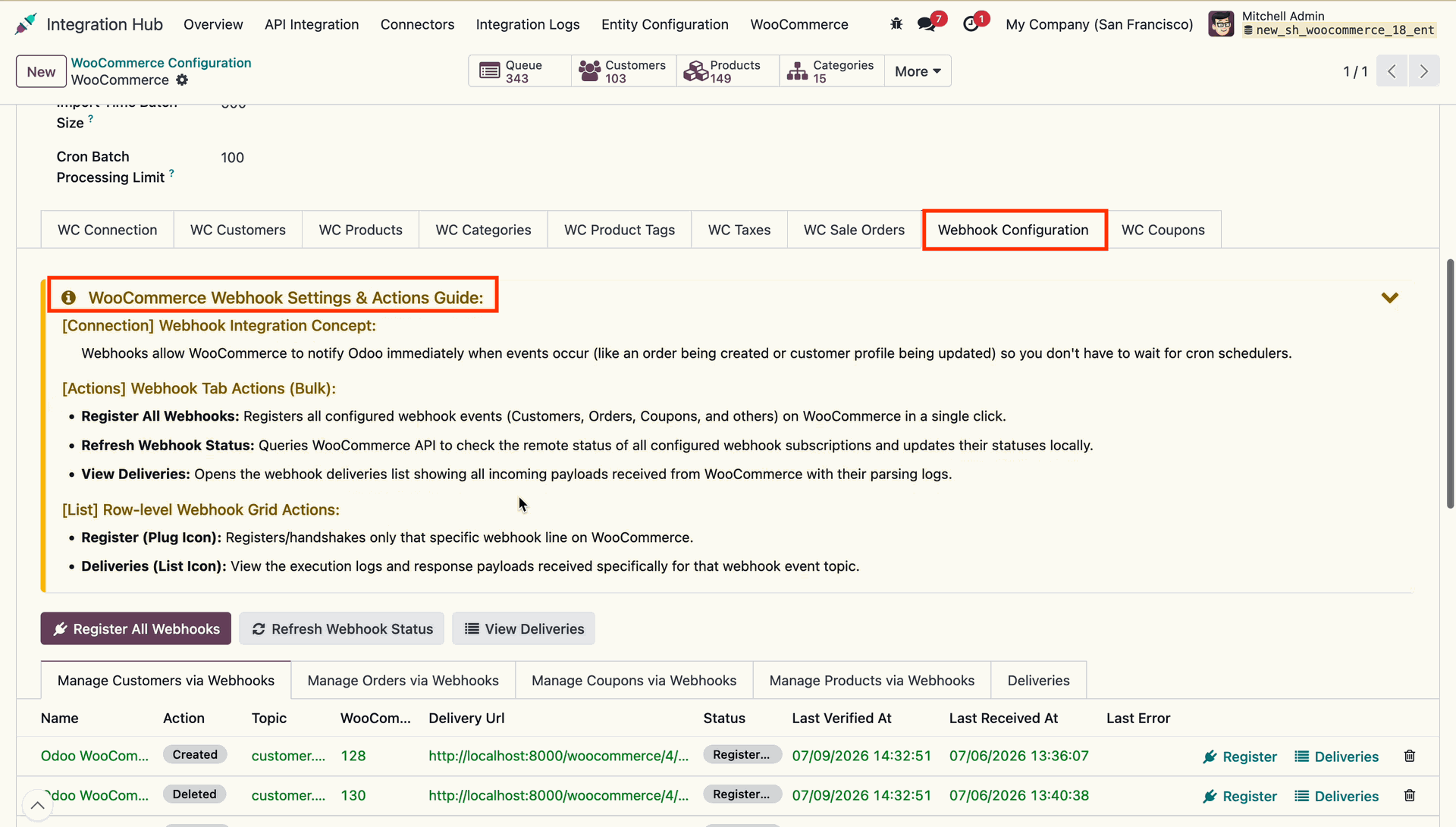
Task: Click help tooltip next to Import Batch Size
Action: pos(90,118)
